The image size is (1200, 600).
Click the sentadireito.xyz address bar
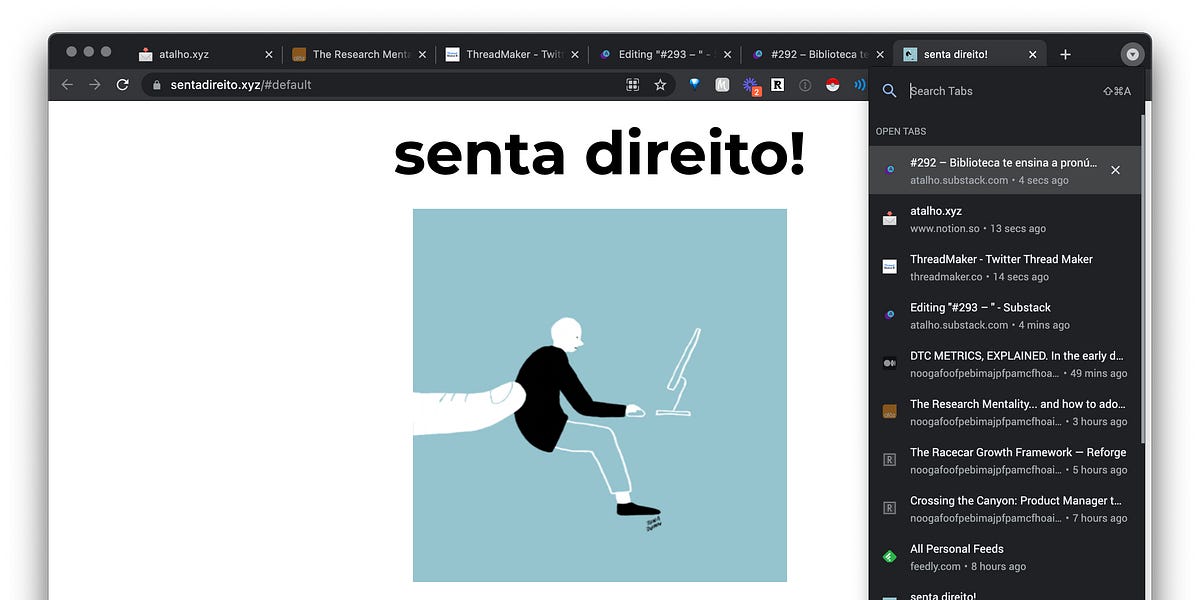300,85
